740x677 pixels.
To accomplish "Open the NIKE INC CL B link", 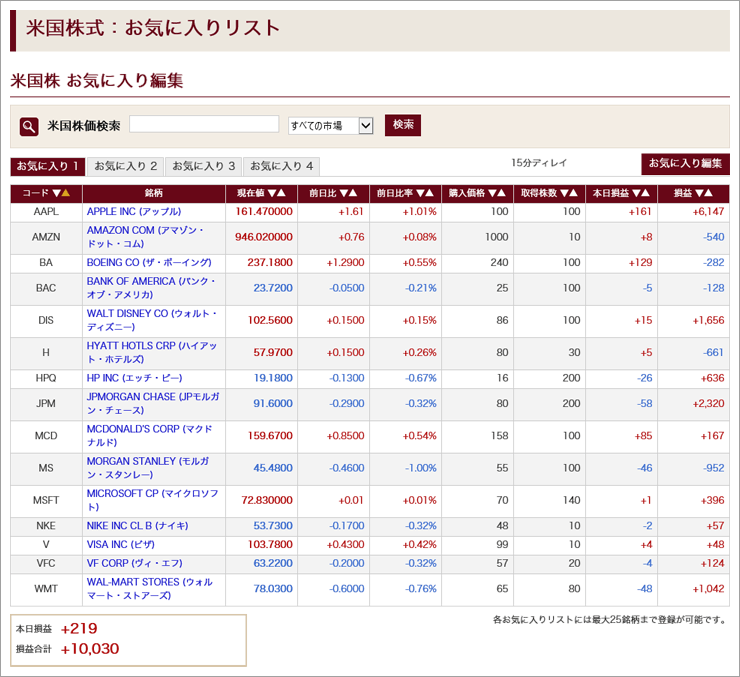I will click(x=137, y=526).
